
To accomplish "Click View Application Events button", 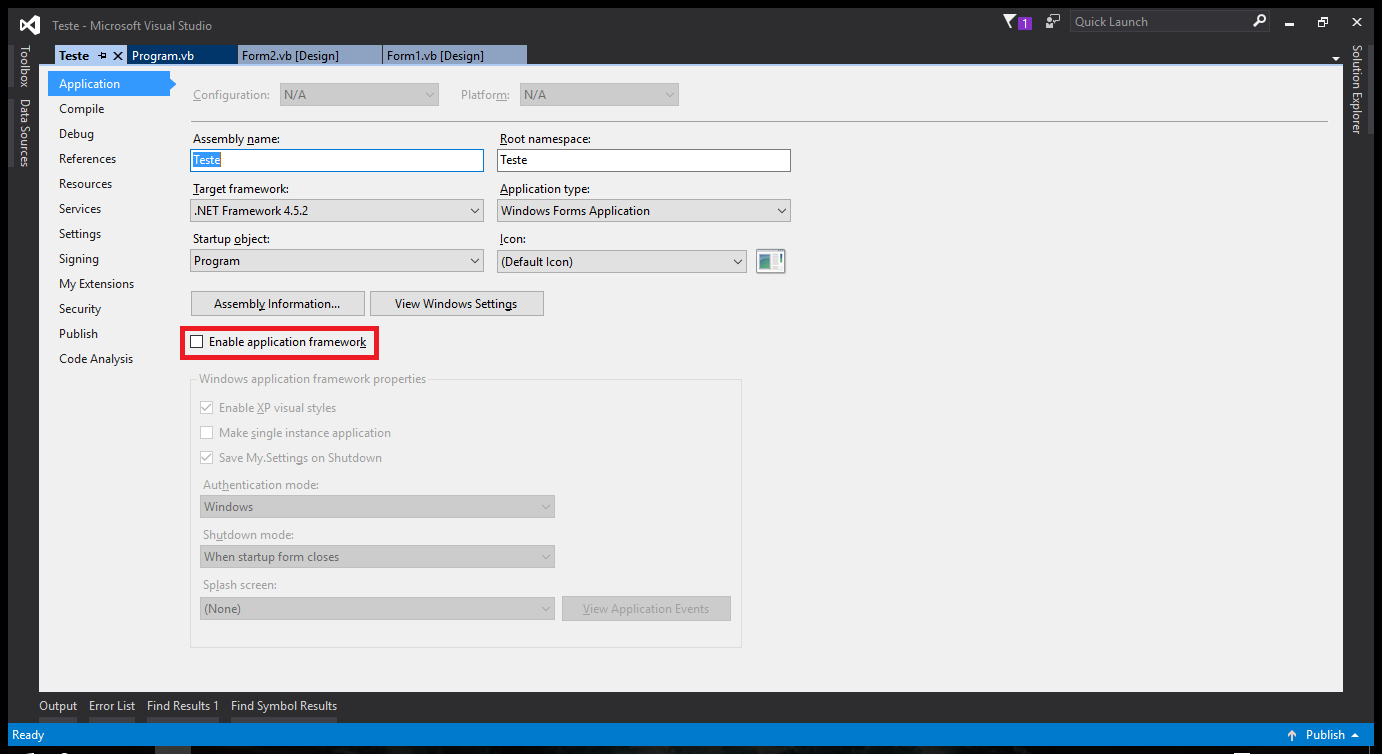I will coord(646,609).
